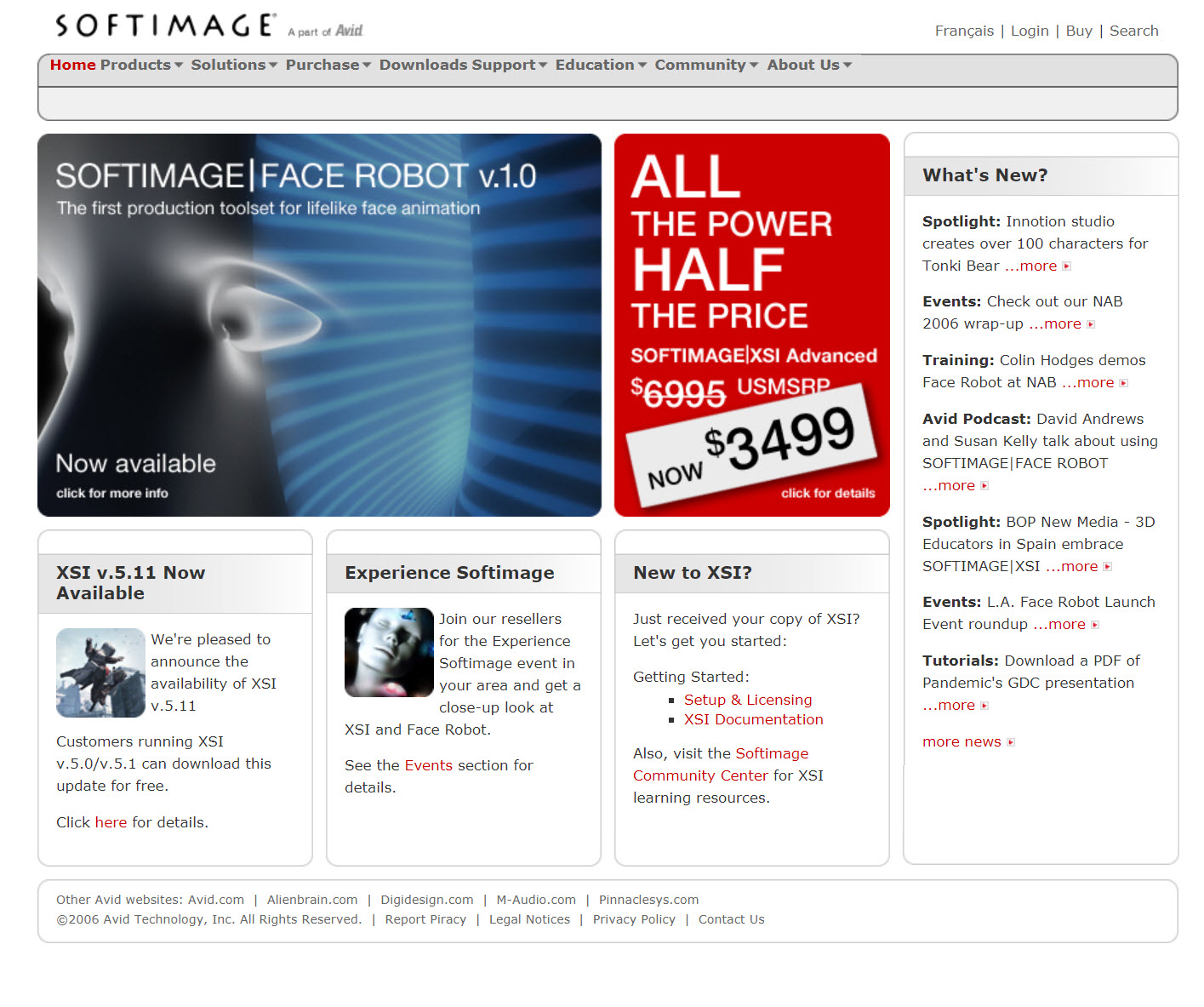Click arrow icon after Tonki Bear more
1204x1007 pixels.
pyautogui.click(x=1066, y=266)
